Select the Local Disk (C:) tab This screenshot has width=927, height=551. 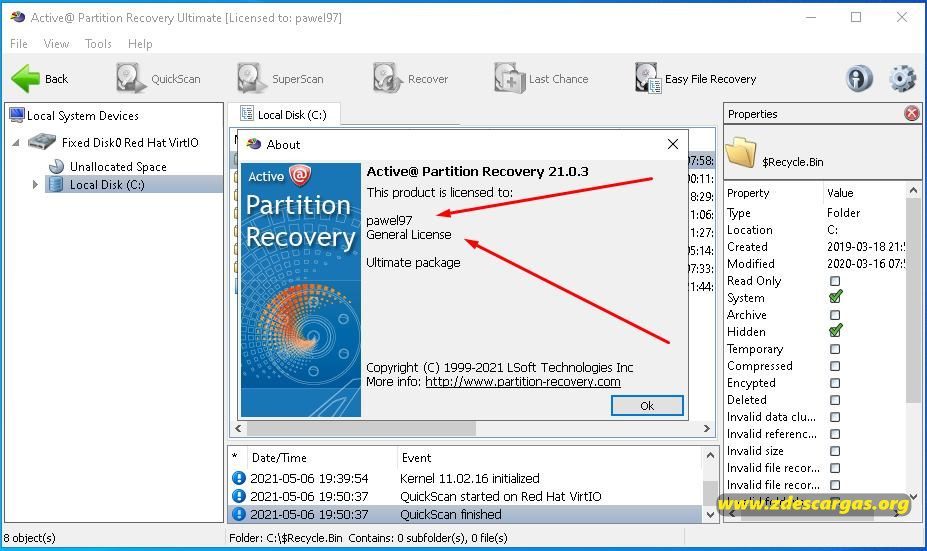[x=284, y=115]
